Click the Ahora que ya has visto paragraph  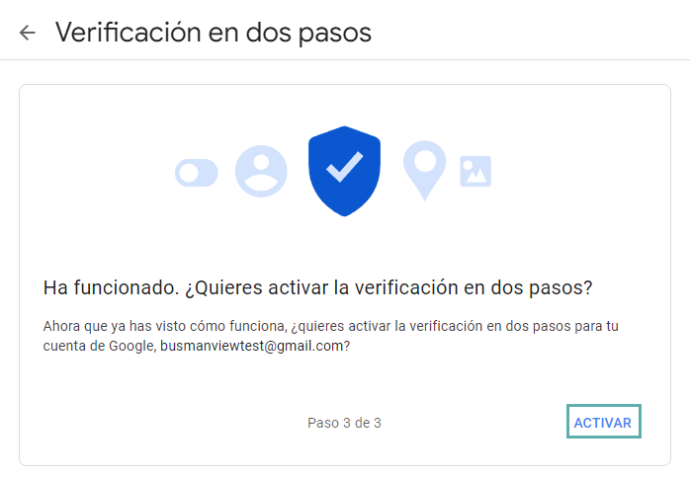331,336
